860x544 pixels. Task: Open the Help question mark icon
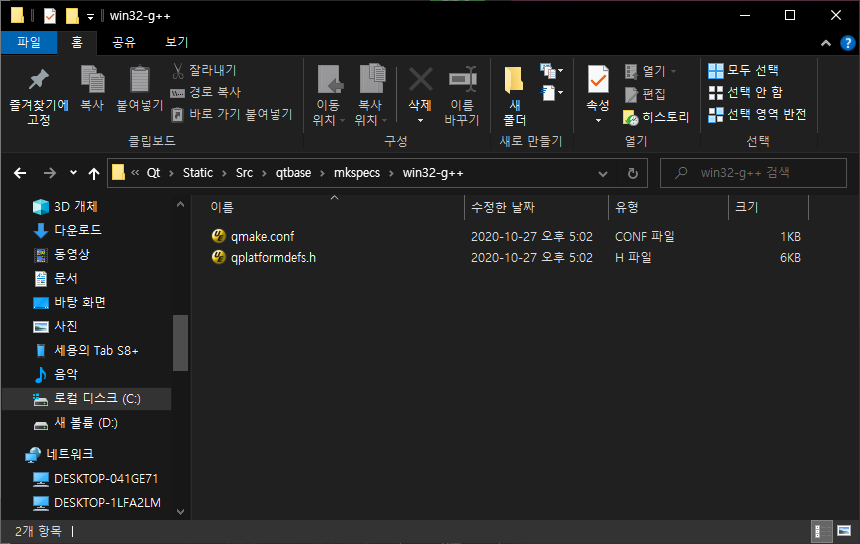(x=847, y=43)
